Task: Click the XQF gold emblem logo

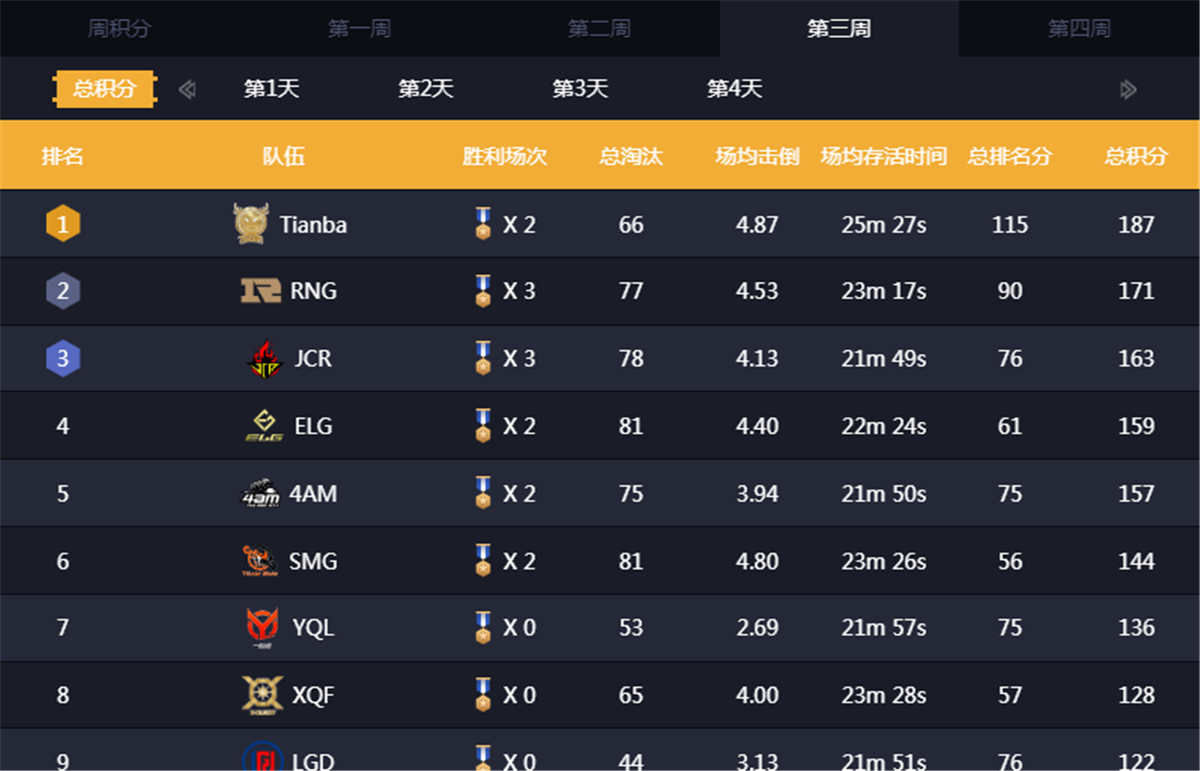Action: [x=262, y=695]
